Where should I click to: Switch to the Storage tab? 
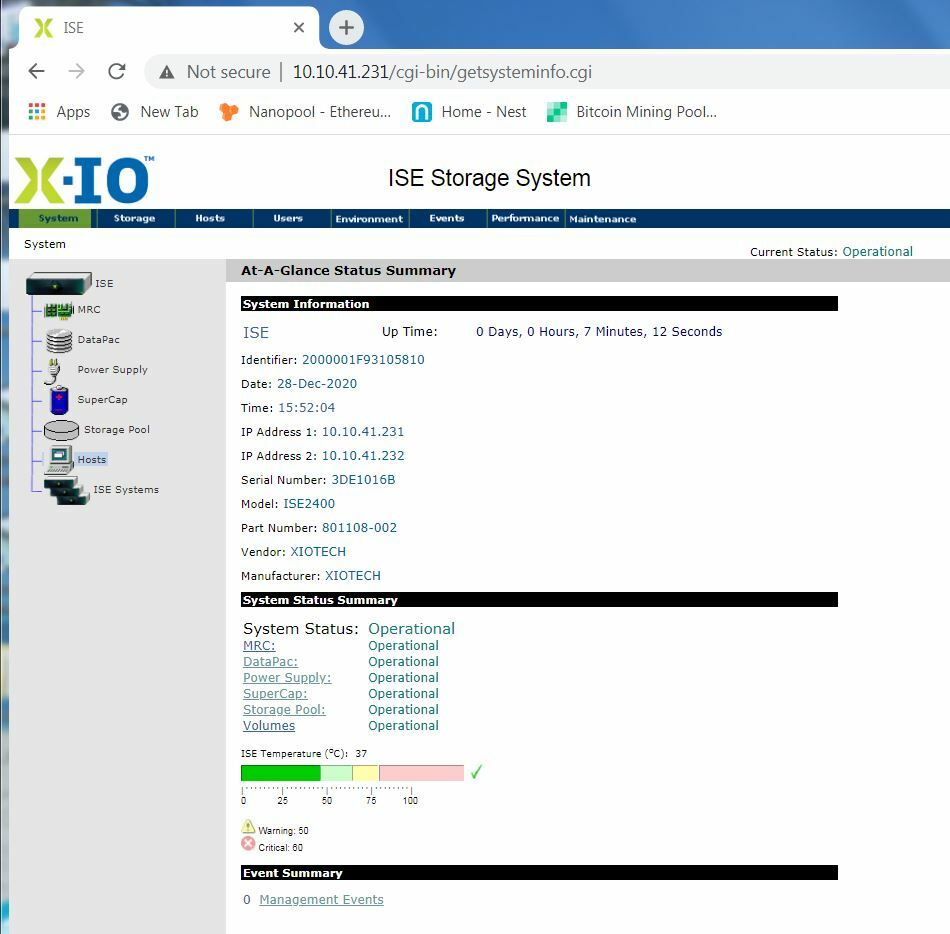point(136,218)
